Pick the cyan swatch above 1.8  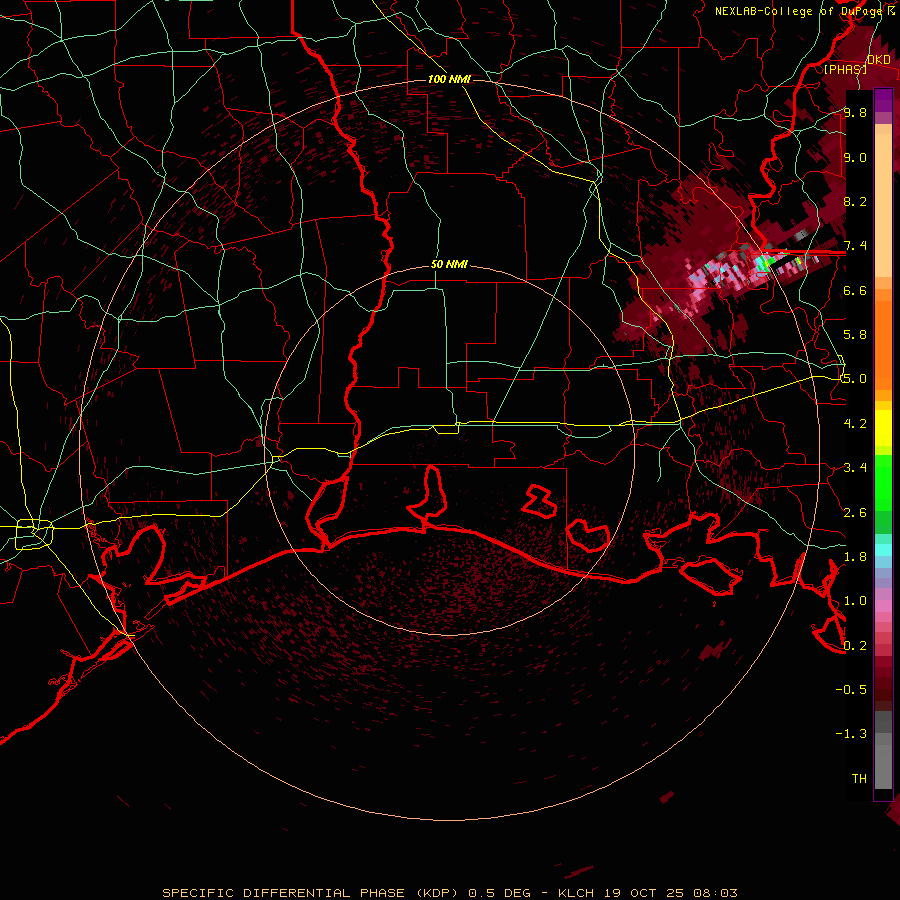[883, 550]
